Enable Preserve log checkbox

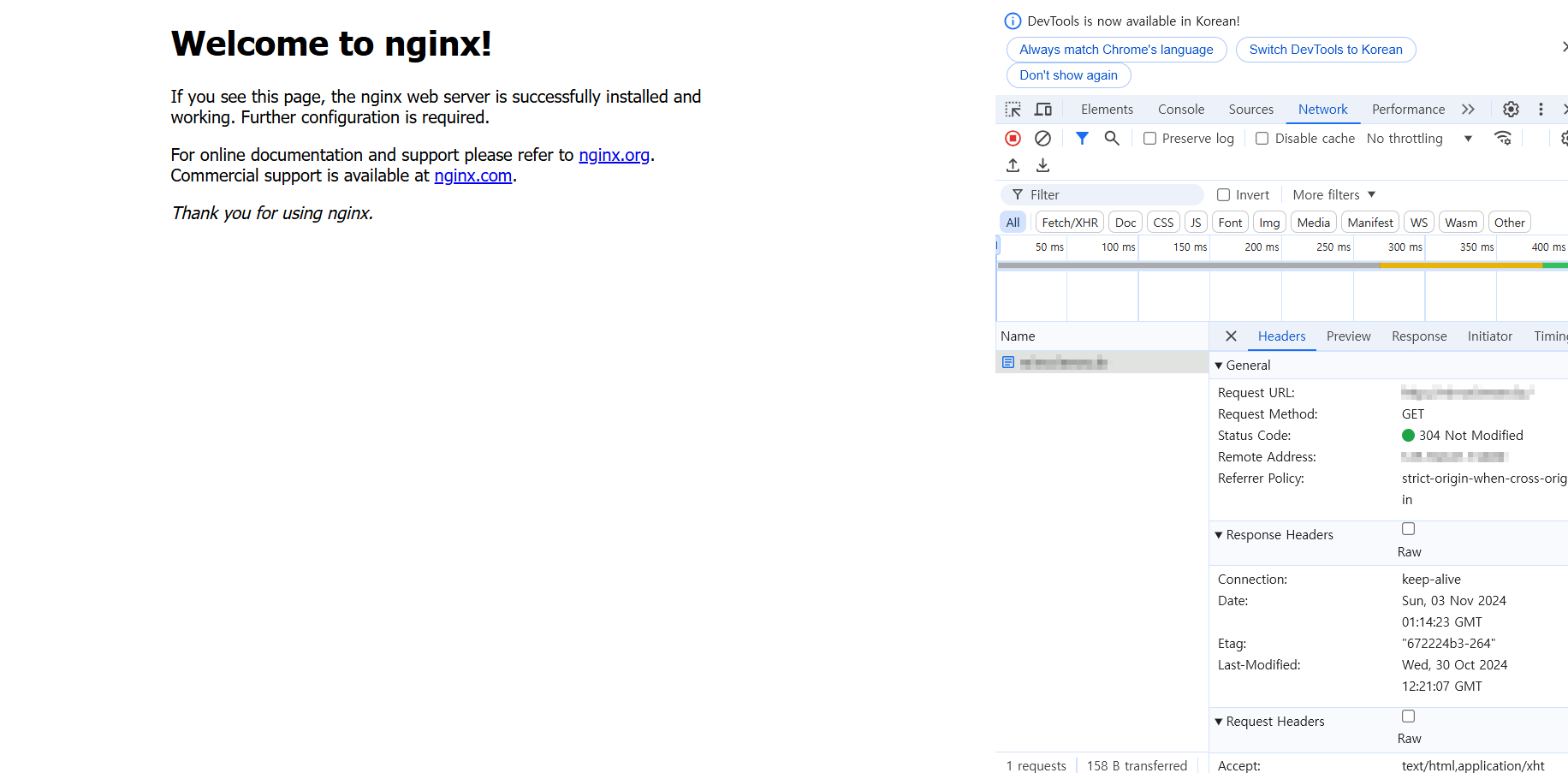pos(1150,139)
